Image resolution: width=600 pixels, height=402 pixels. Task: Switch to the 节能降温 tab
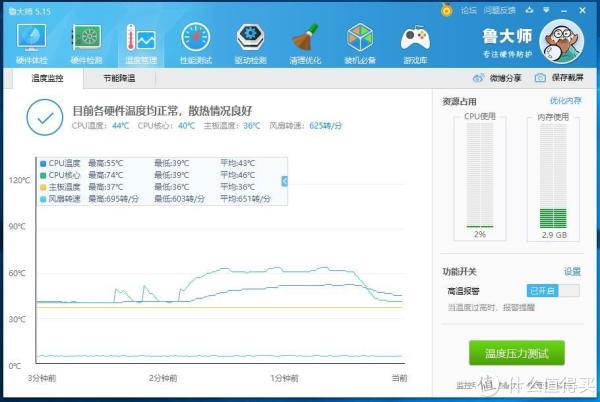point(119,78)
